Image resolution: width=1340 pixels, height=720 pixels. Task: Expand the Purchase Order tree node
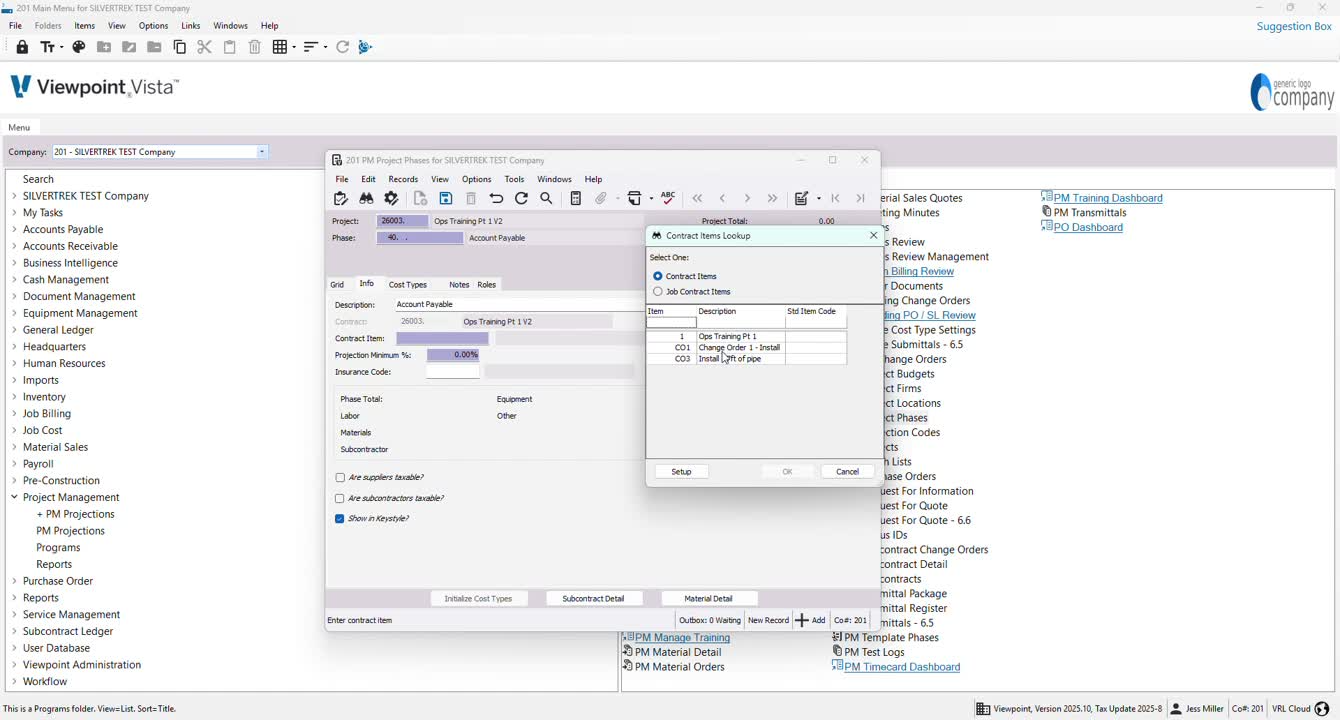pyautogui.click(x=14, y=582)
